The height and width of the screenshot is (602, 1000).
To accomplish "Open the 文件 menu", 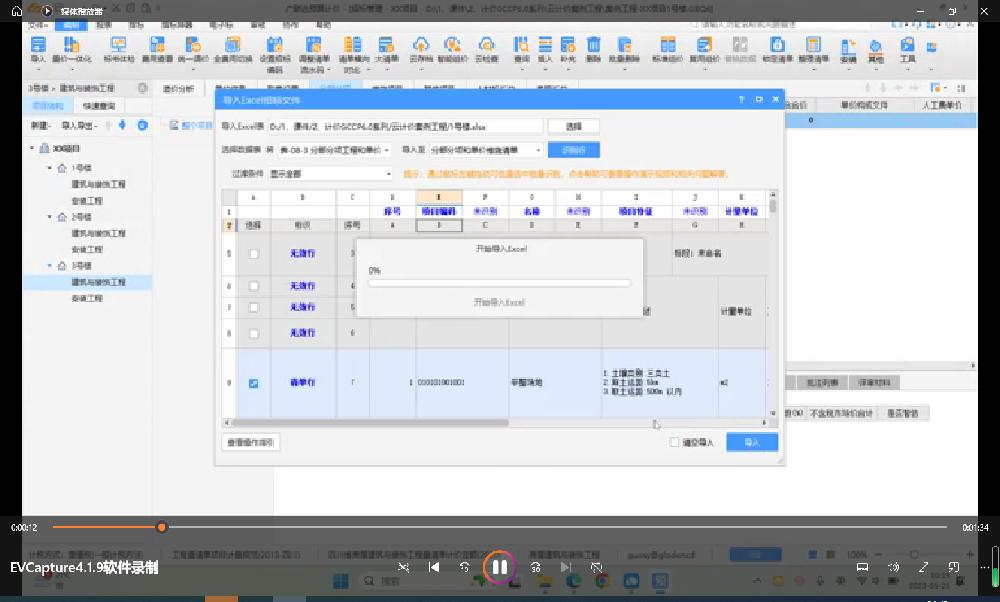I will coord(38,25).
